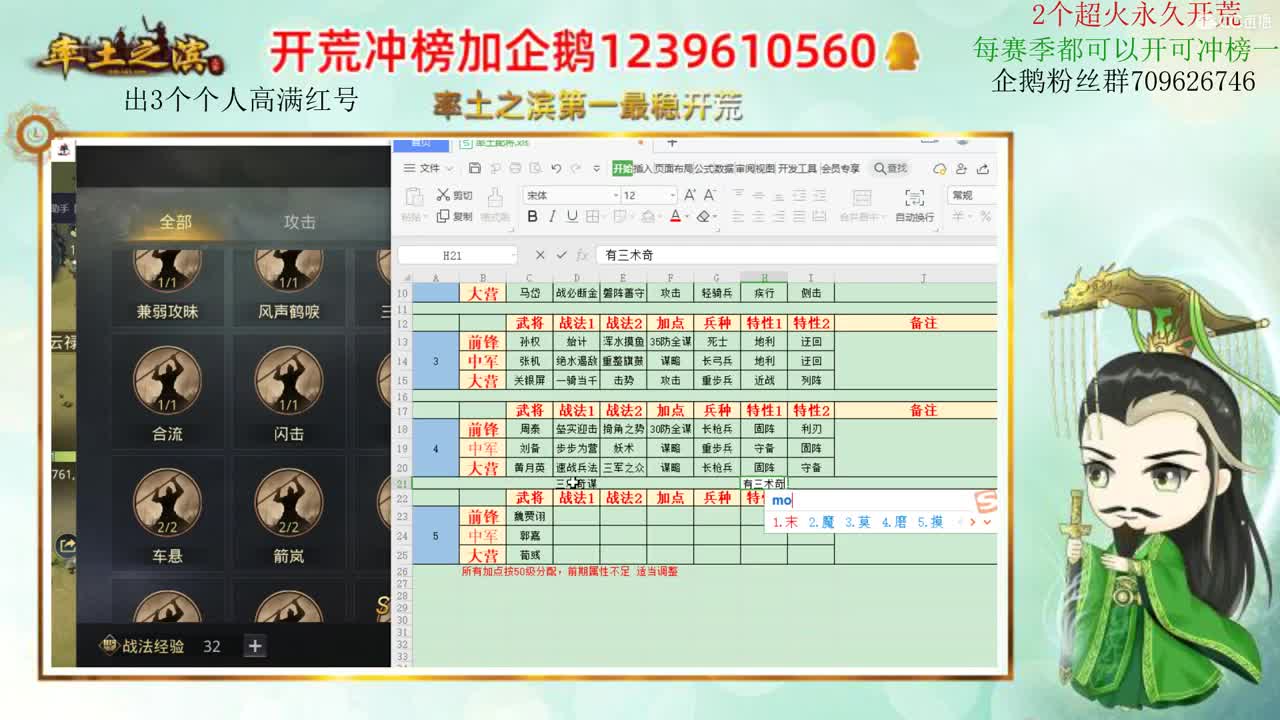Click the formula bar showing 有三术奇

coord(796,255)
